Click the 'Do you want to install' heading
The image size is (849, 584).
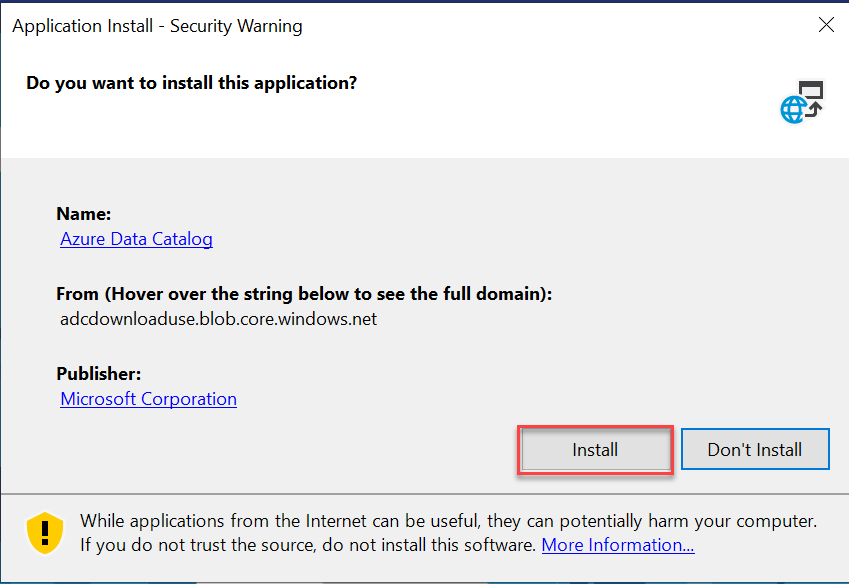[191, 82]
